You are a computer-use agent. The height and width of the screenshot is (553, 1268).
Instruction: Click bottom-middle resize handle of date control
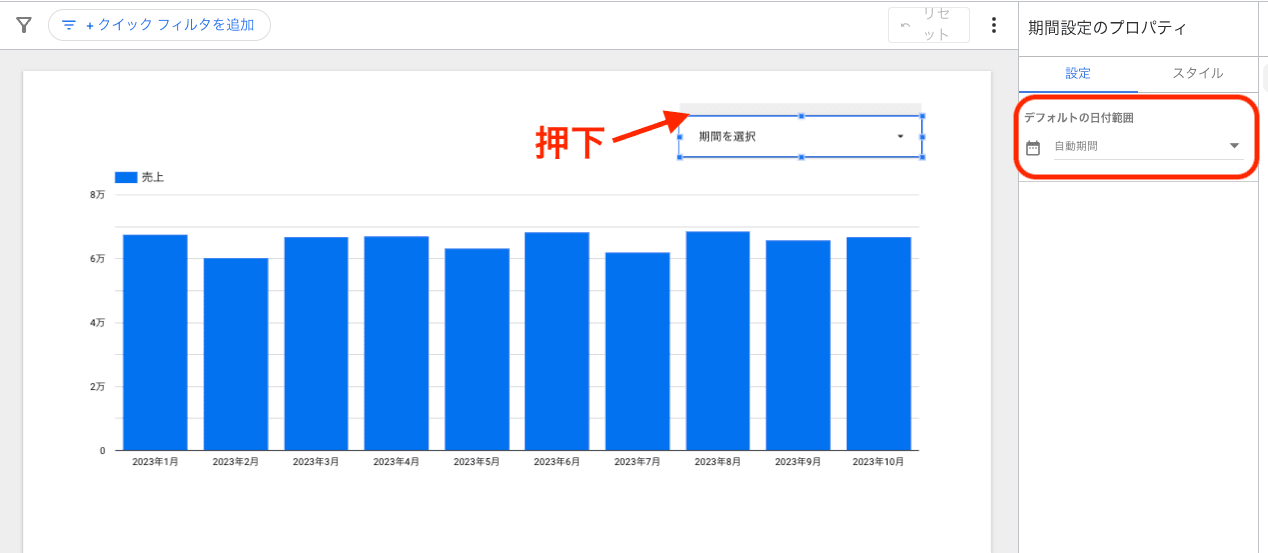tap(800, 157)
